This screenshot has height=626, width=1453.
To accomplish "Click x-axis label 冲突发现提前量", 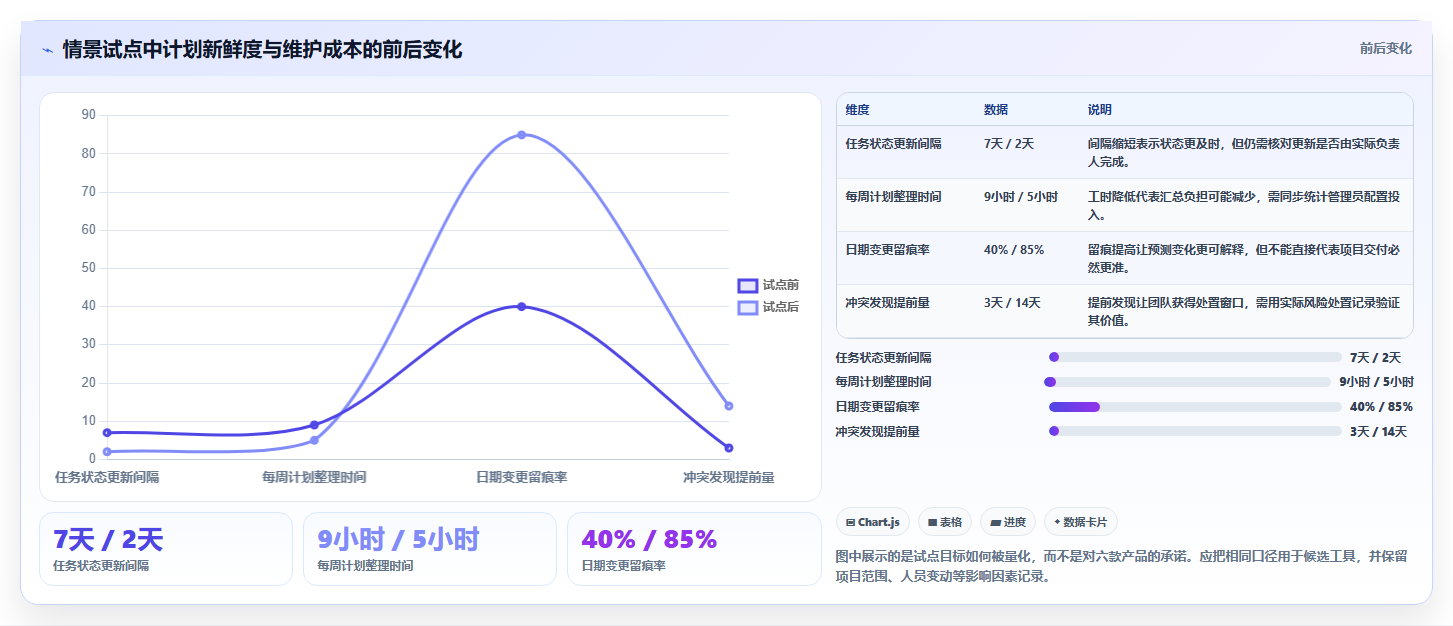I will pyautogui.click(x=729, y=478).
